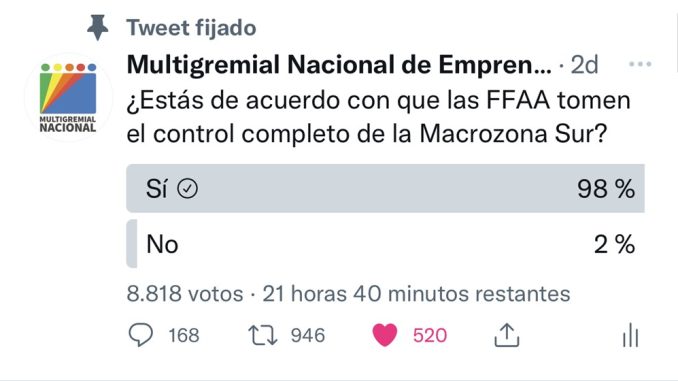The width and height of the screenshot is (678, 381).
Task: Click the 946 retweets count
Action: click(307, 336)
